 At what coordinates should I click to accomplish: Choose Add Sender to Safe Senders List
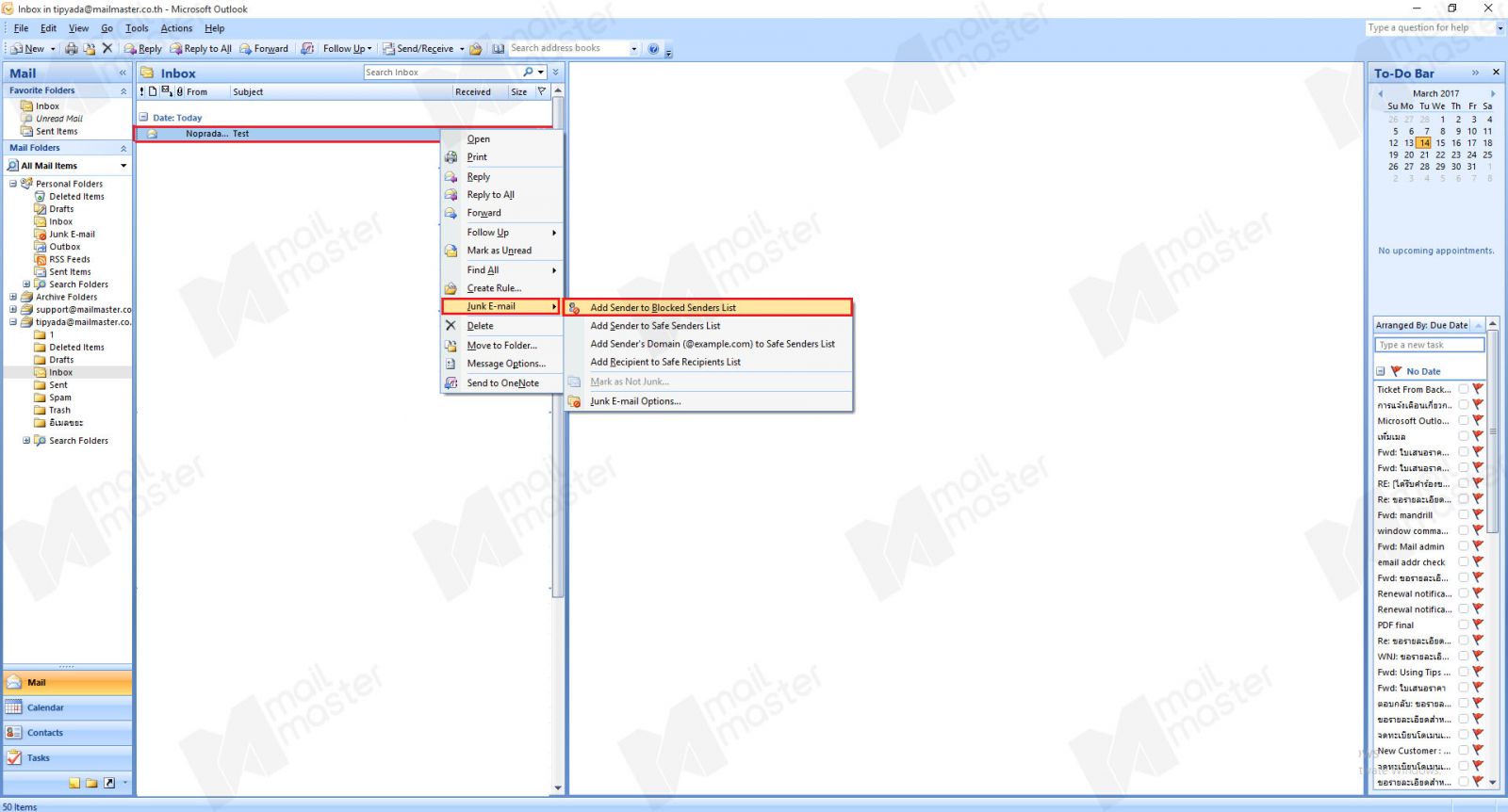click(x=708, y=326)
